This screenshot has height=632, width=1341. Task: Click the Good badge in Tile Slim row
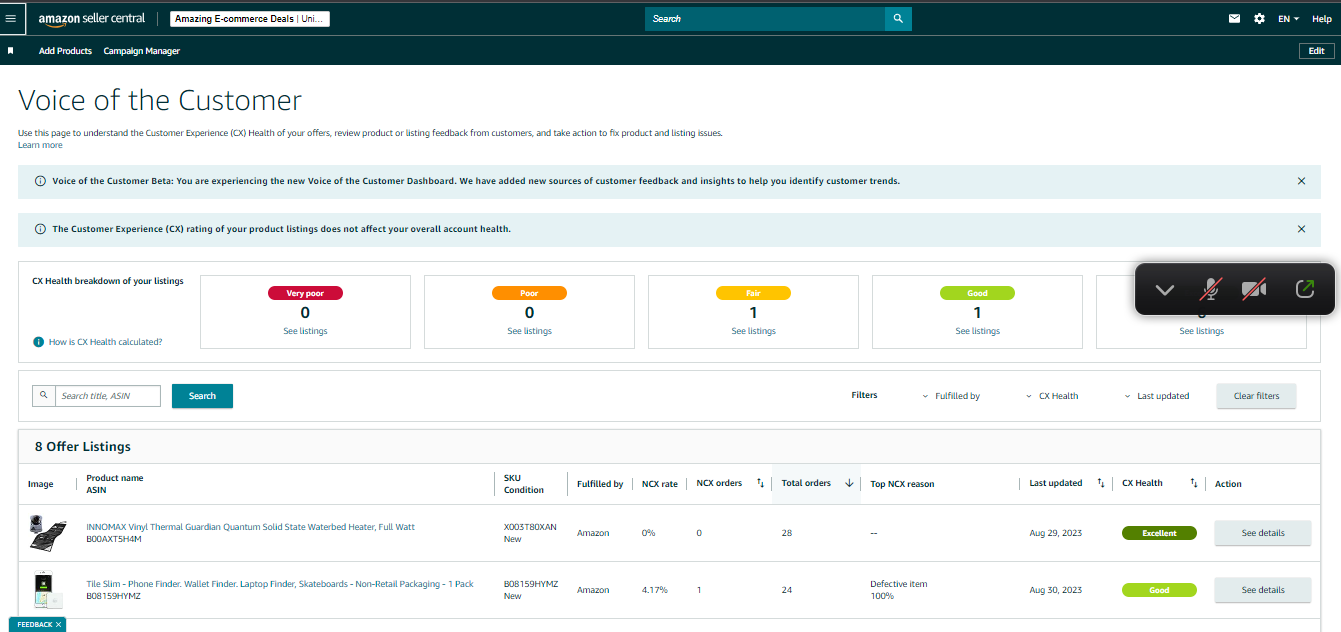(x=1159, y=590)
